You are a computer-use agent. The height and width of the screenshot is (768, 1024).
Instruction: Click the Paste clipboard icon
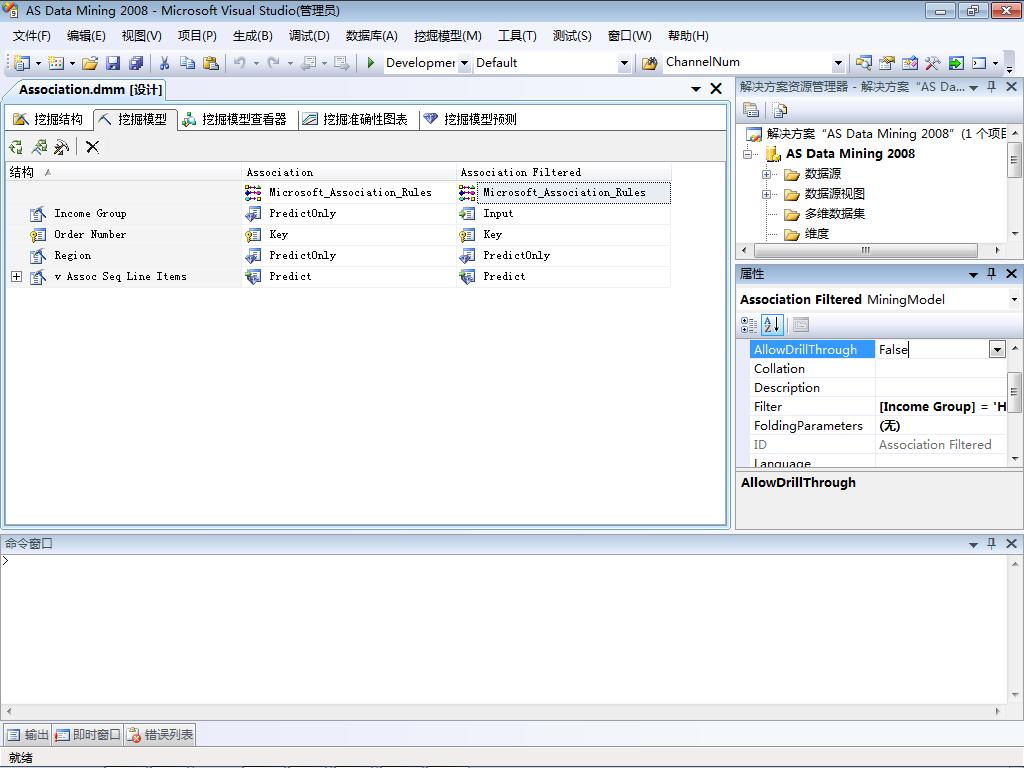point(210,63)
